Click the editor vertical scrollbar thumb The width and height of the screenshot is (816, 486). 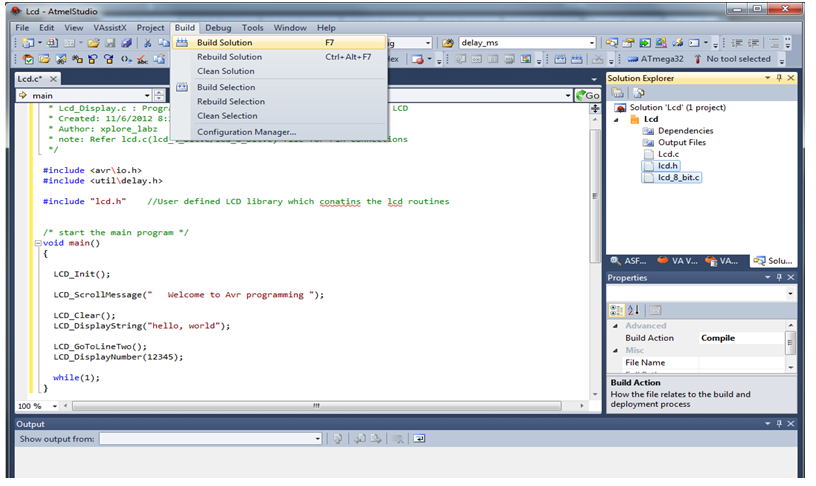pos(595,196)
